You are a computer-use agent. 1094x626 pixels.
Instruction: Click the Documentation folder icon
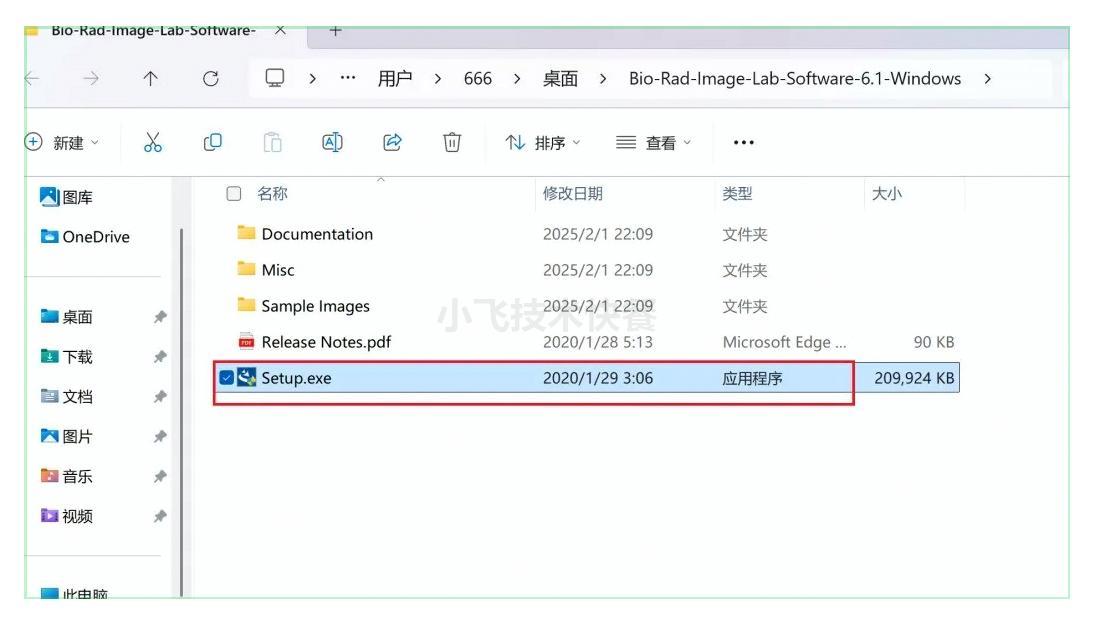(246, 232)
